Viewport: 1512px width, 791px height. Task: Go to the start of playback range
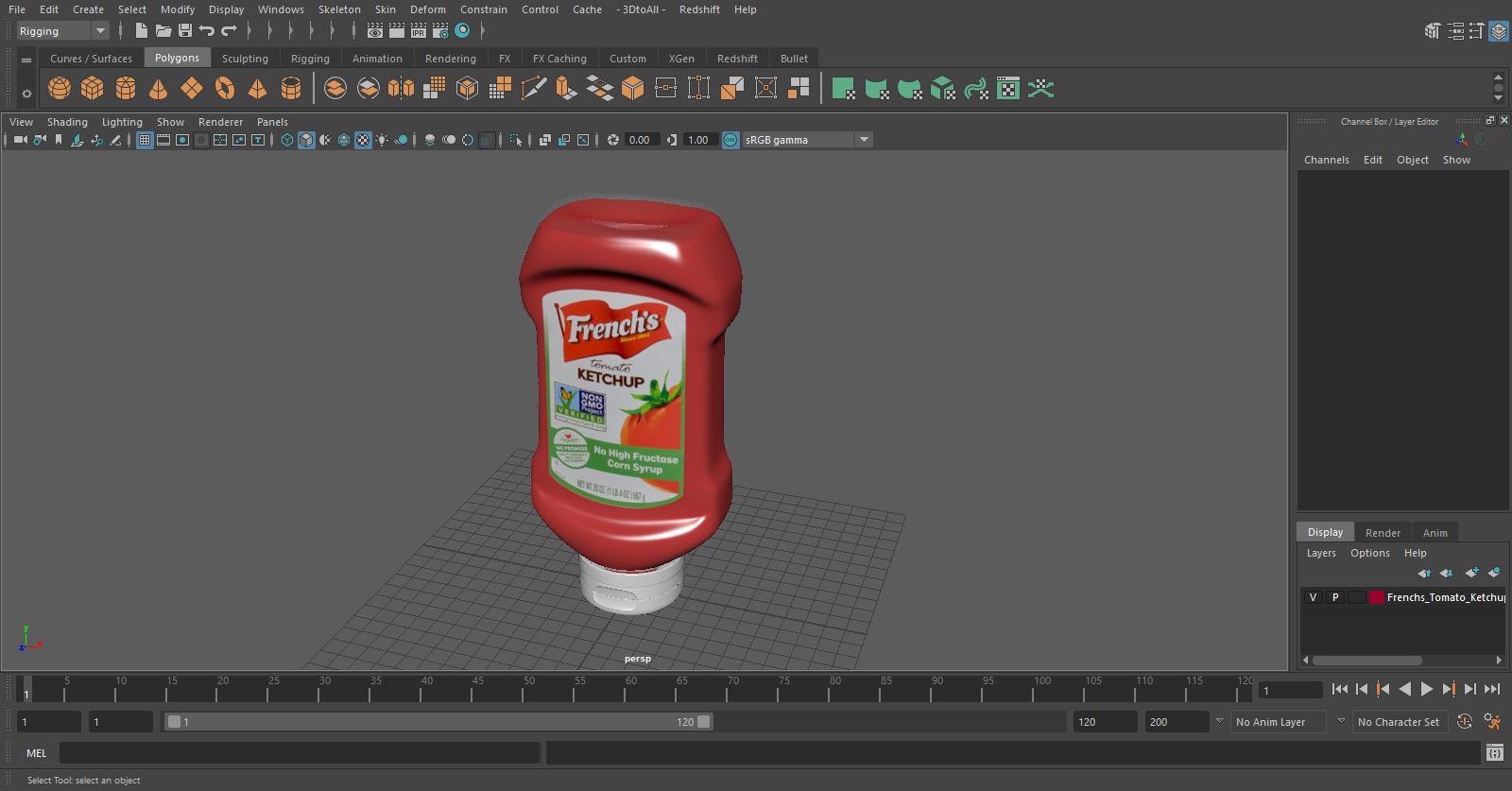[1339, 689]
